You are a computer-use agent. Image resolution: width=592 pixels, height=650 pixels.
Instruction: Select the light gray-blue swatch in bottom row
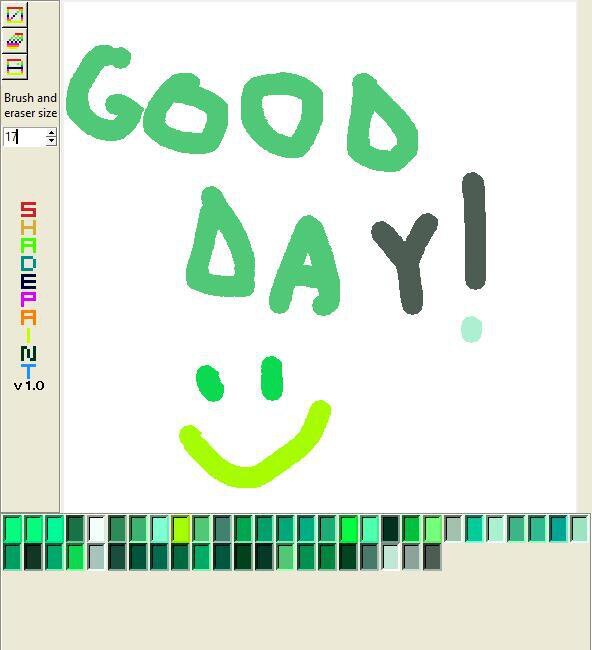point(96,558)
